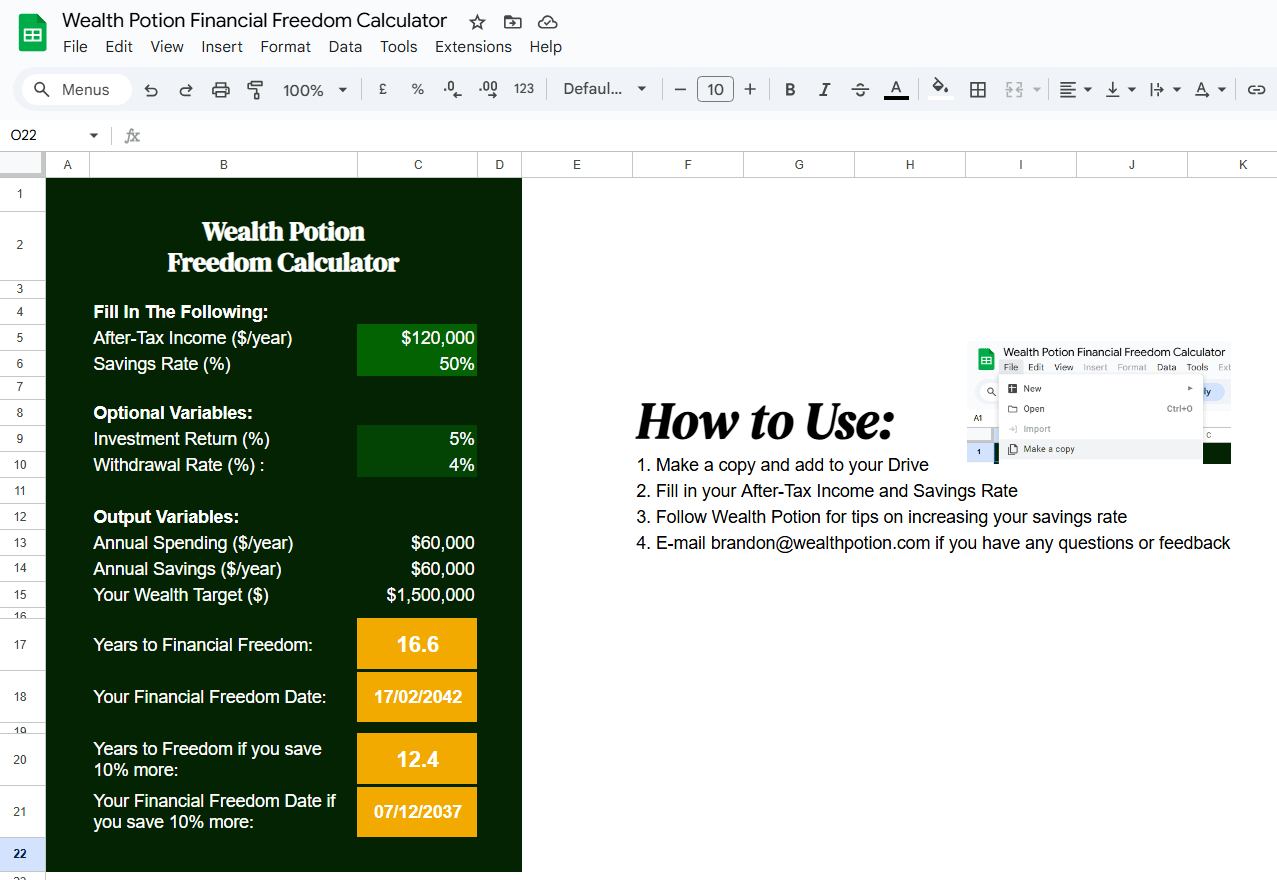The image size is (1277, 880).
Task: Toggle strikethrough formatting
Action: click(860, 90)
